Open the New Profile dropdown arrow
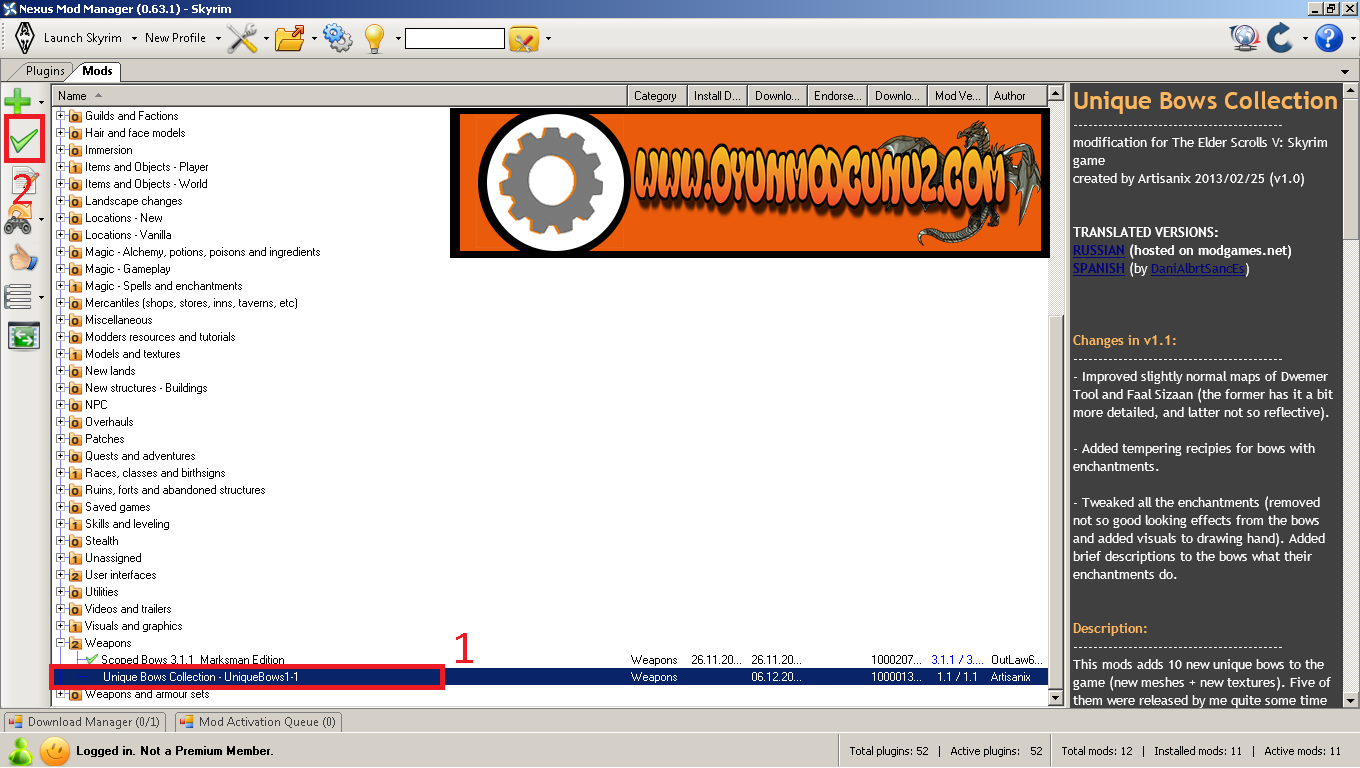This screenshot has width=1360, height=768. click(x=216, y=39)
